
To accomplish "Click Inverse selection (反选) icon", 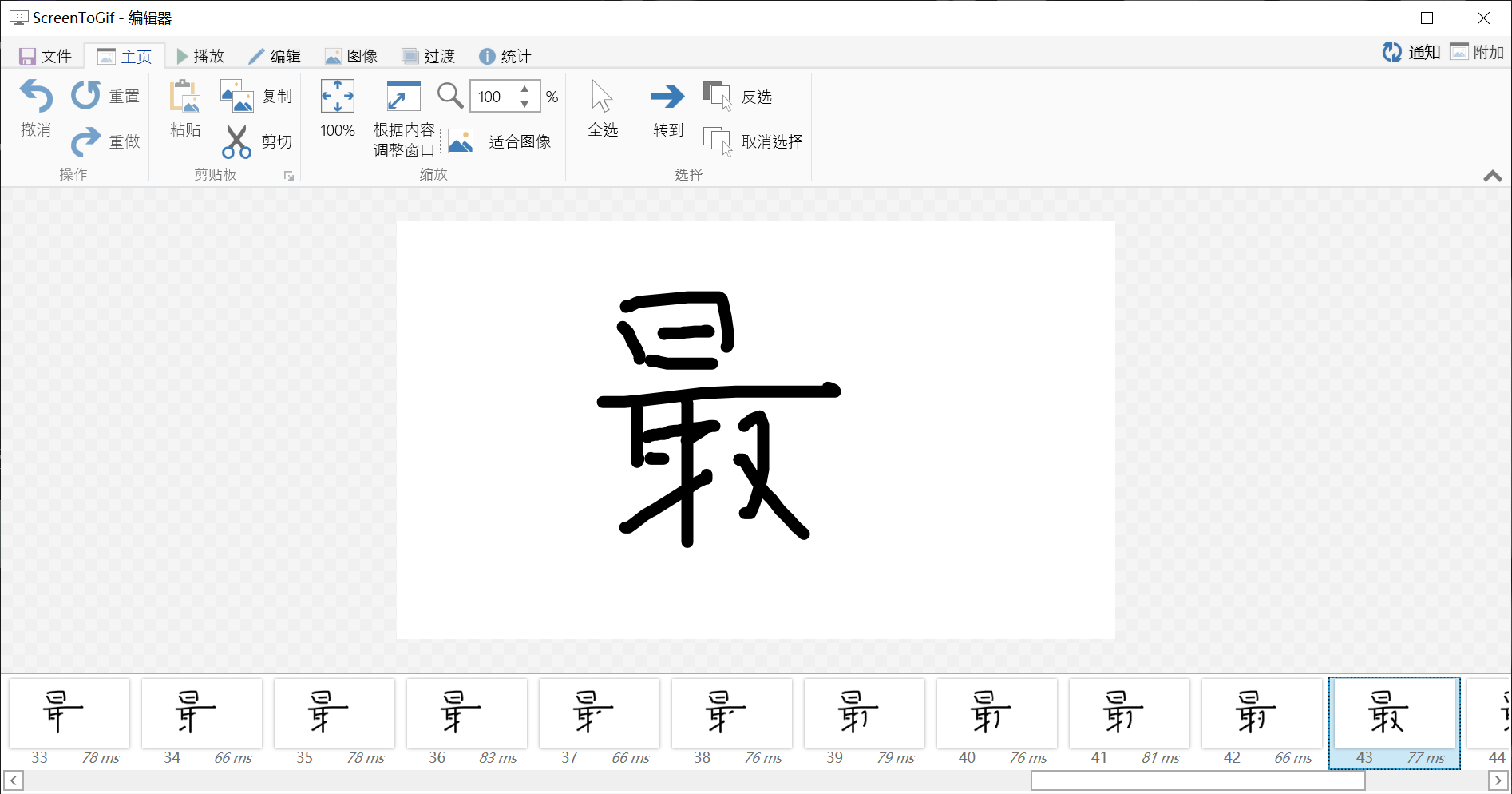I will [717, 96].
